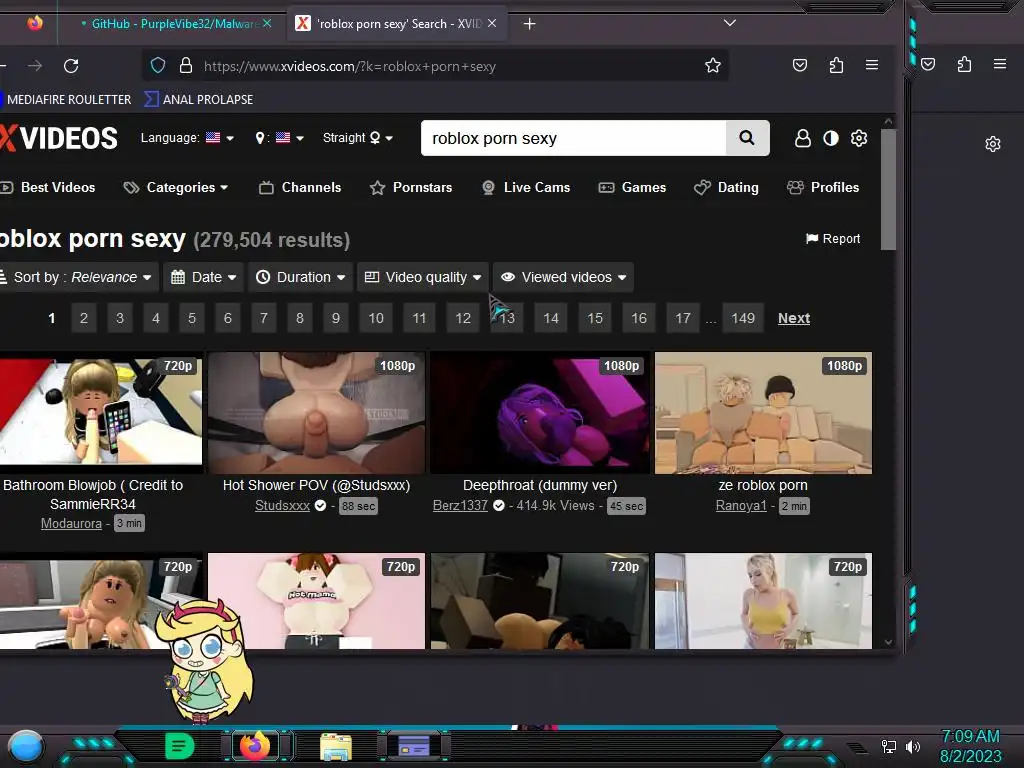This screenshot has width=1024, height=768.
Task: Open the Dating menu item
Action: point(726,187)
